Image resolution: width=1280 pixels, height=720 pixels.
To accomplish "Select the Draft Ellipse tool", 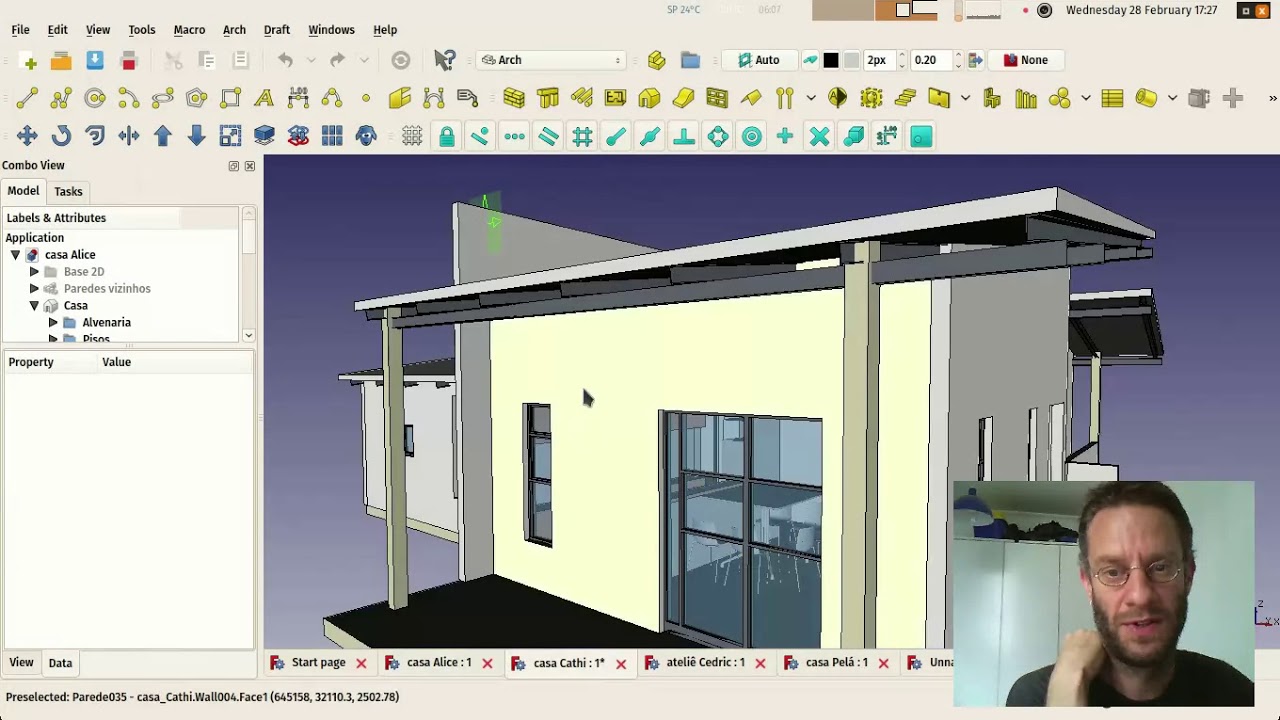I will (x=163, y=98).
